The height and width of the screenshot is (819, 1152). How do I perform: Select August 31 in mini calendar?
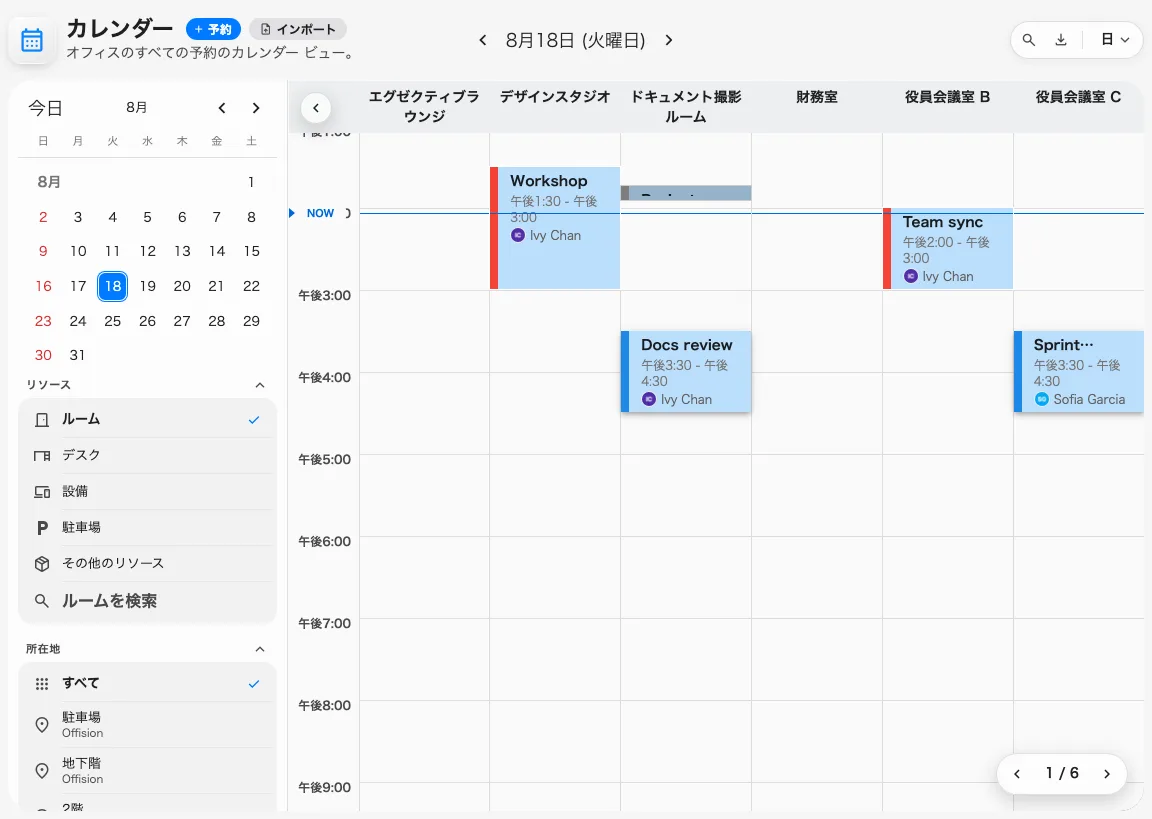tap(77, 355)
